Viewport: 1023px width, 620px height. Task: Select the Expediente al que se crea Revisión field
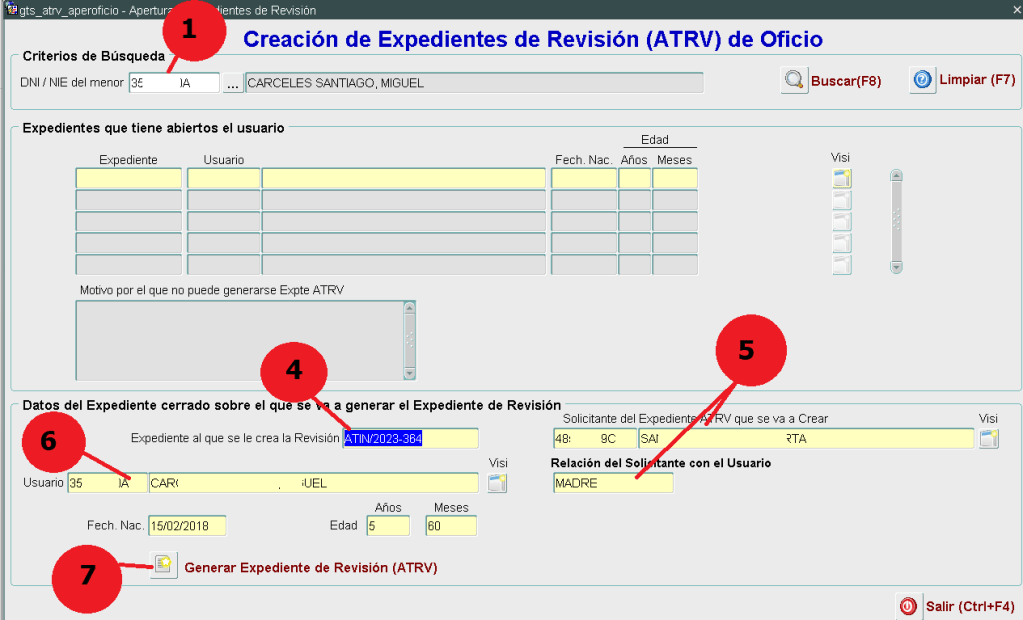coord(410,438)
